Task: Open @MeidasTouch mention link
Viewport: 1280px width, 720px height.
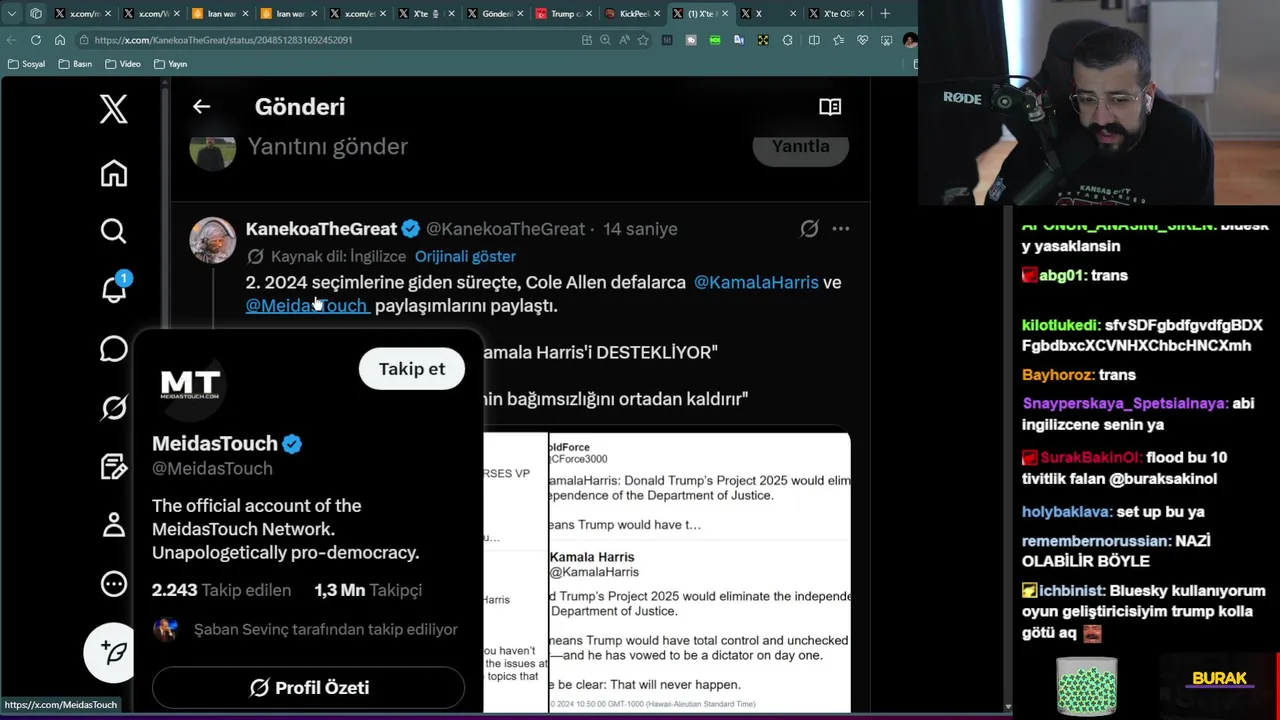Action: tap(307, 306)
